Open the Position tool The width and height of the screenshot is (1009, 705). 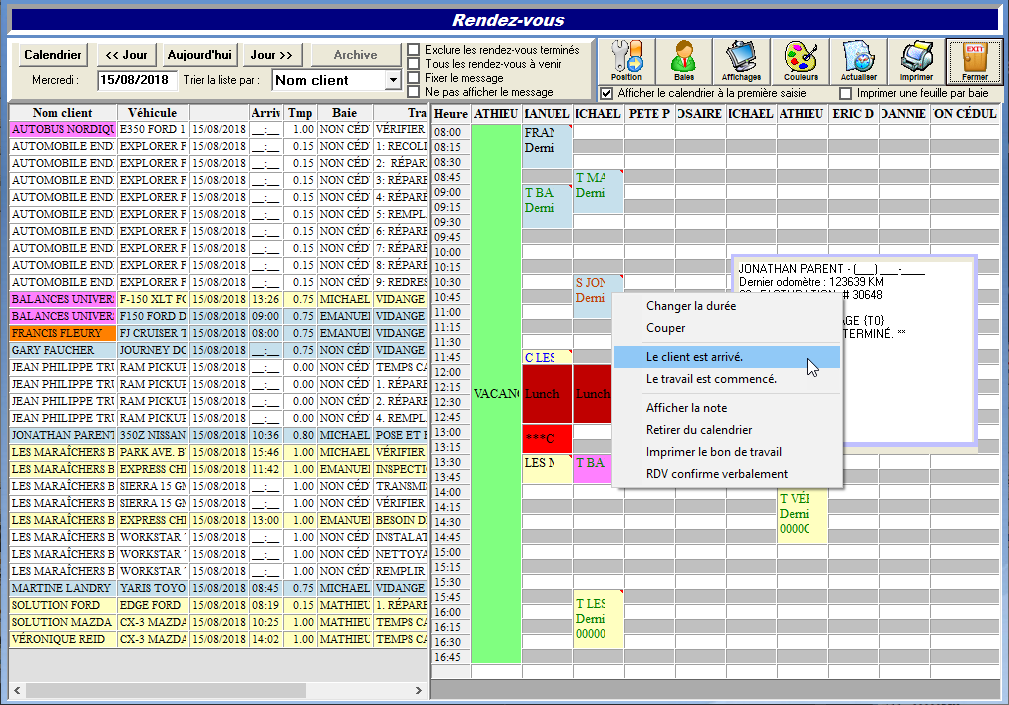(x=626, y=60)
